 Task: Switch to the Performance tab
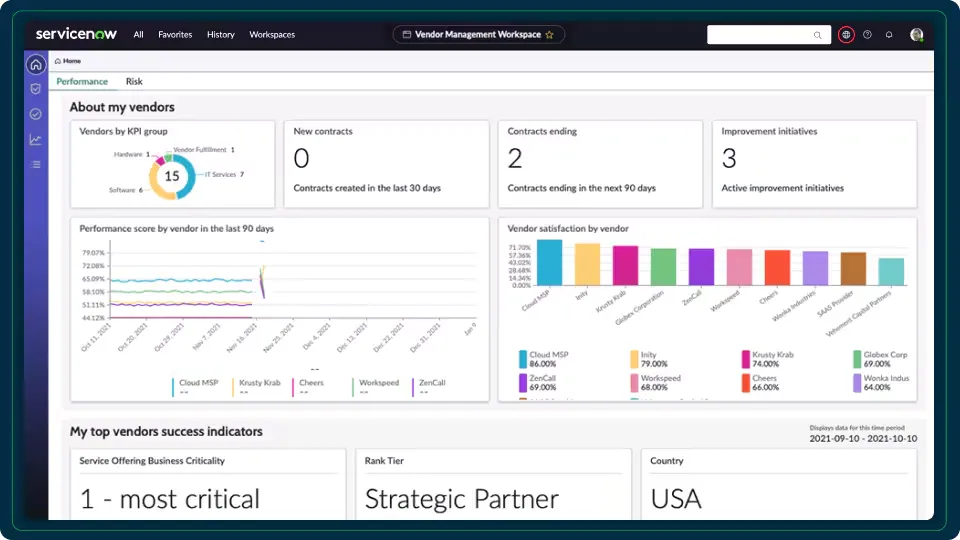tap(82, 81)
